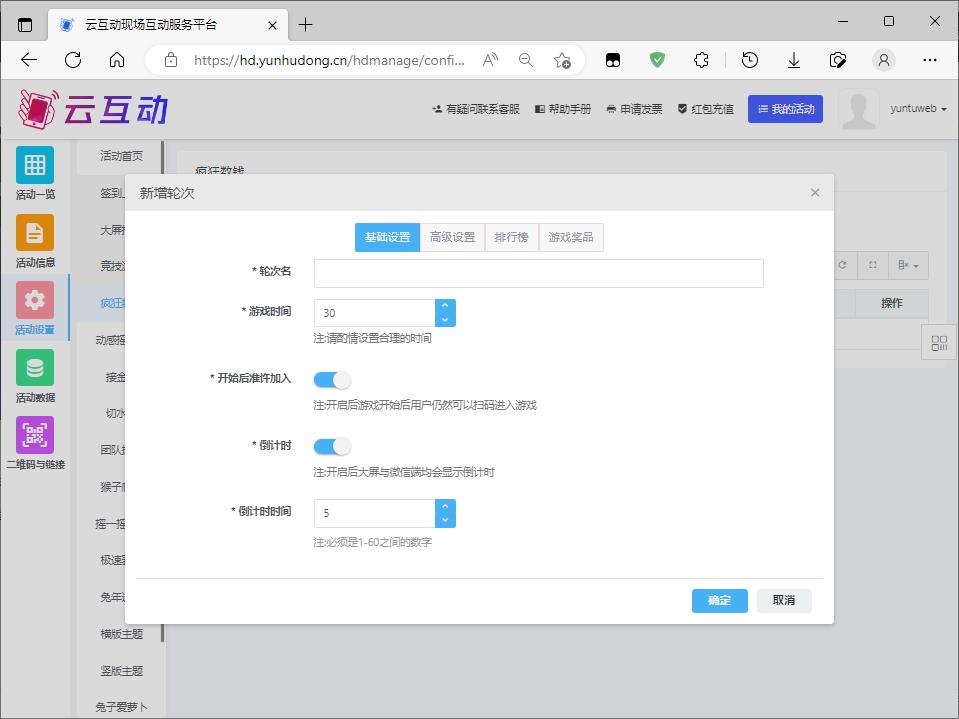Select the 竖版主题 menu item
The height and width of the screenshot is (719, 959).
tap(121, 671)
